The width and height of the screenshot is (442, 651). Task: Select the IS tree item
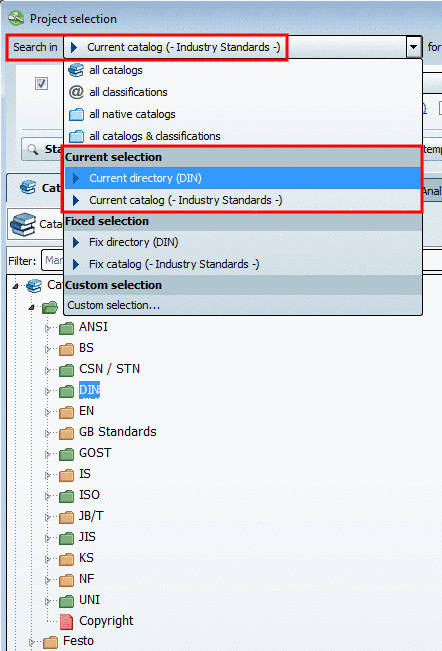coord(85,474)
